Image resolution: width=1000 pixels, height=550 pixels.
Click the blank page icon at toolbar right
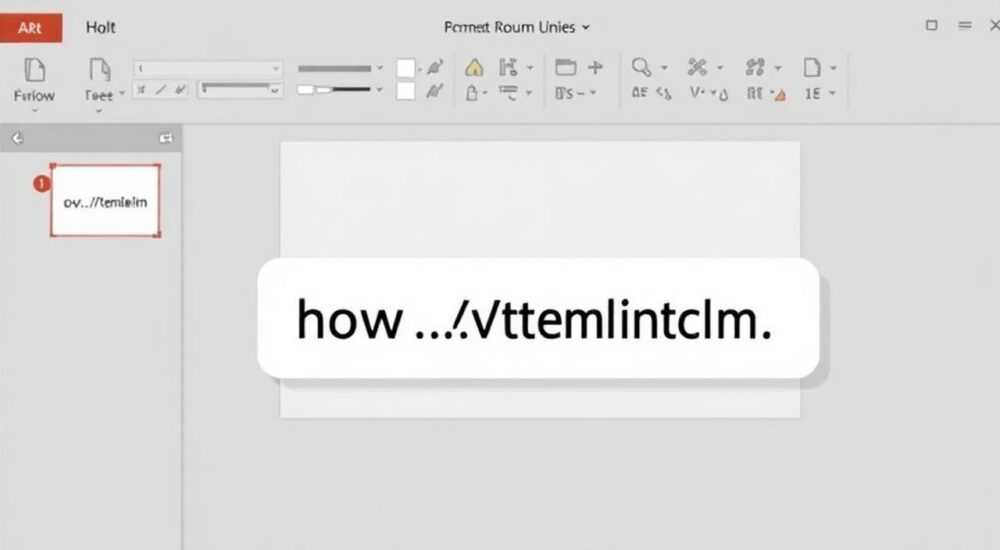pyautogui.click(x=812, y=67)
